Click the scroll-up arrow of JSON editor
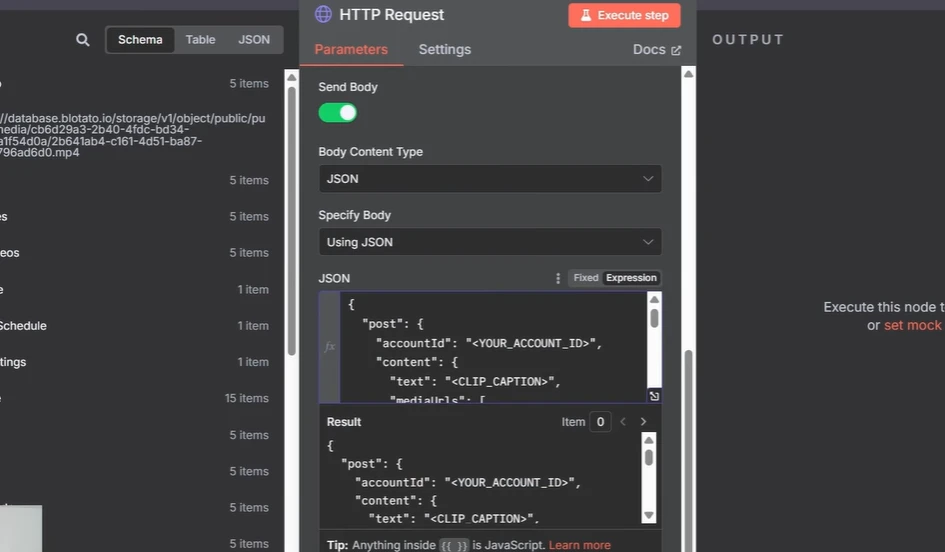 pyautogui.click(x=654, y=300)
